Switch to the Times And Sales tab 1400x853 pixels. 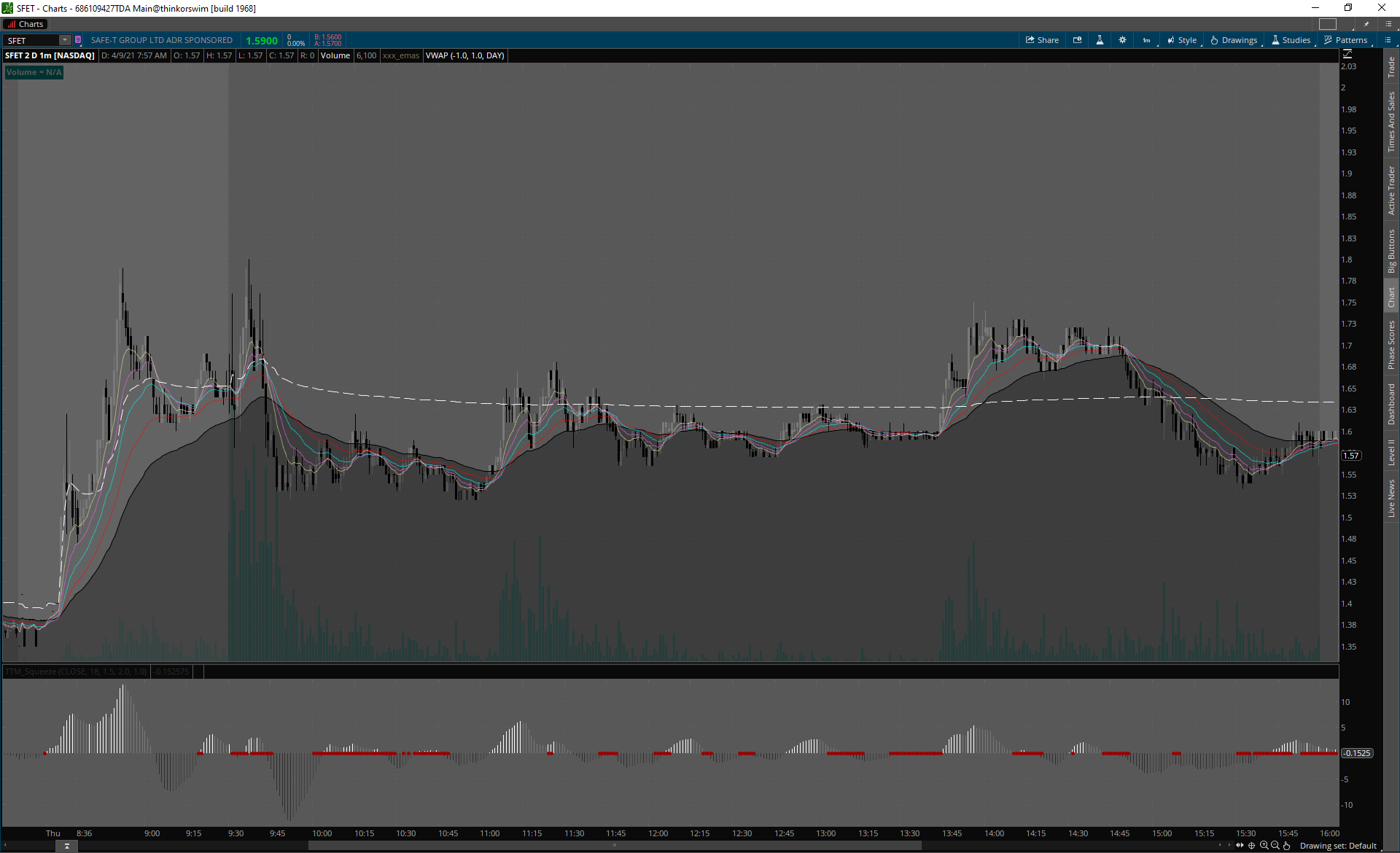click(x=1391, y=122)
